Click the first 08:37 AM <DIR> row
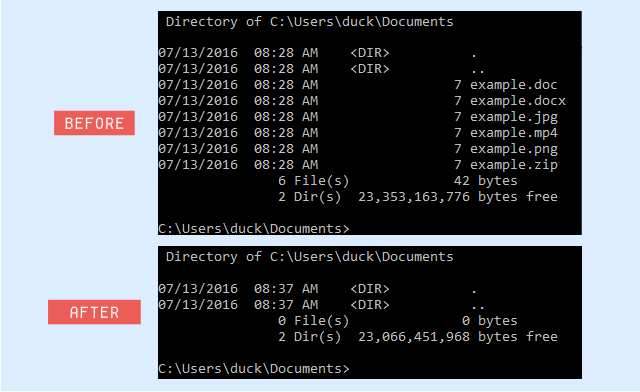The width and height of the screenshot is (640, 392). 318,289
